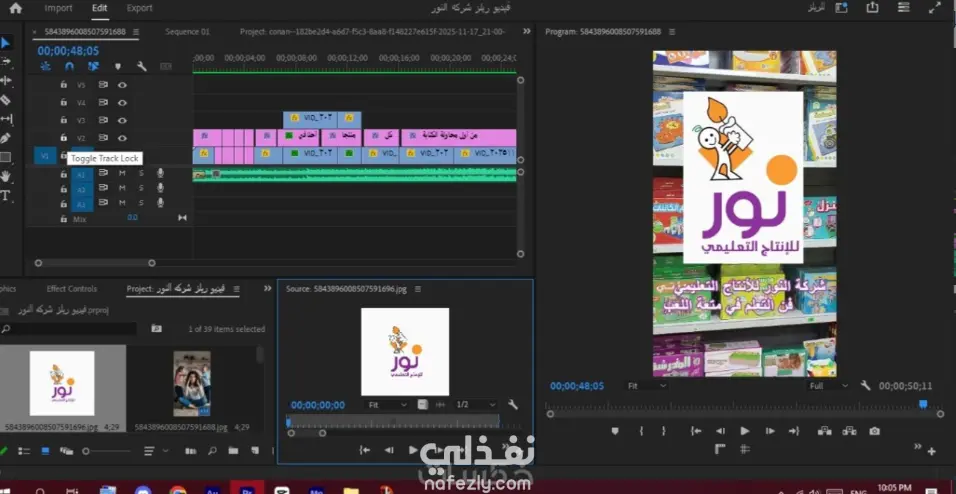Click the New Item icon in Project panel

click(255, 451)
